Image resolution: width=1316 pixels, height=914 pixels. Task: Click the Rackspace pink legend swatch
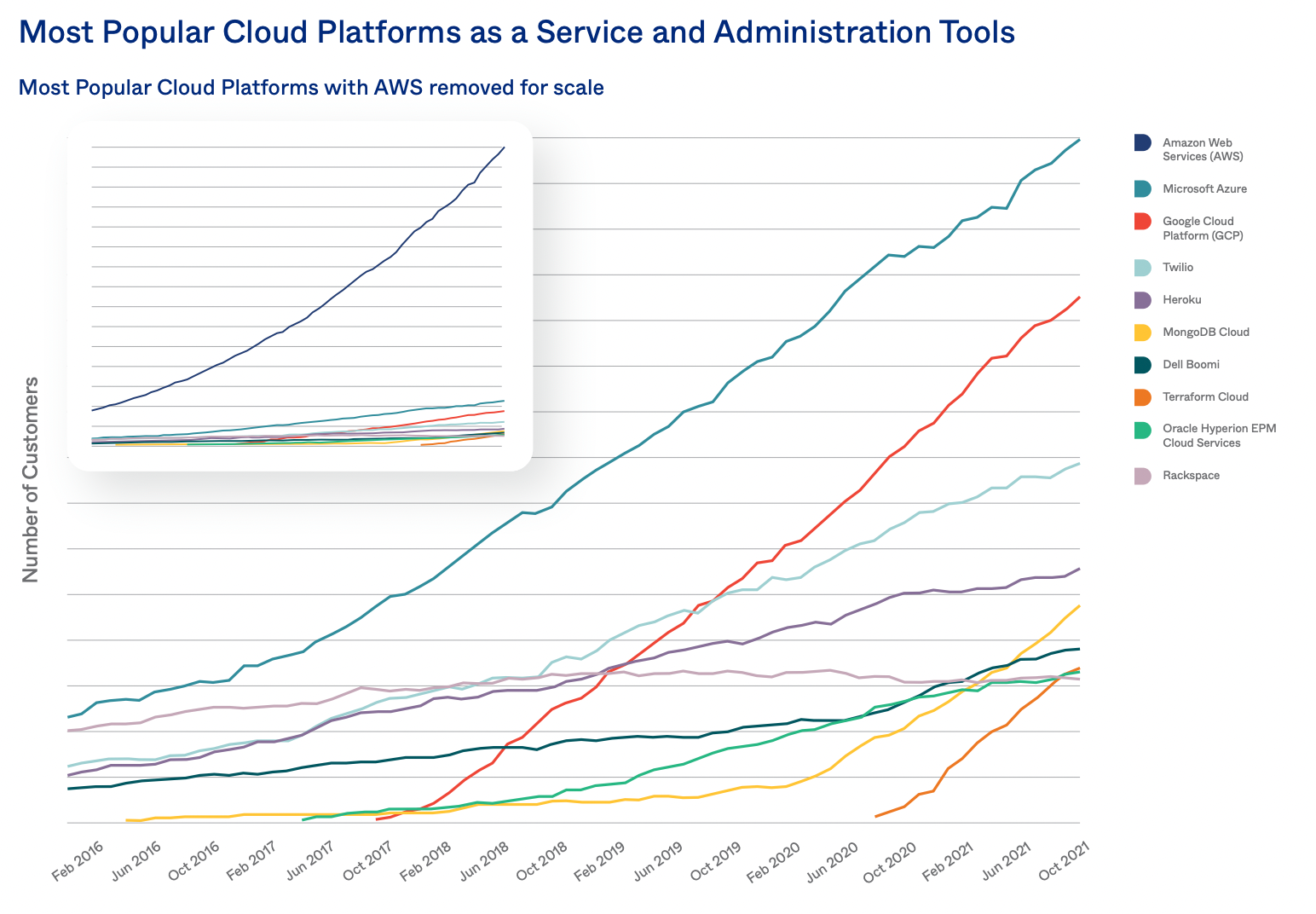(1143, 475)
